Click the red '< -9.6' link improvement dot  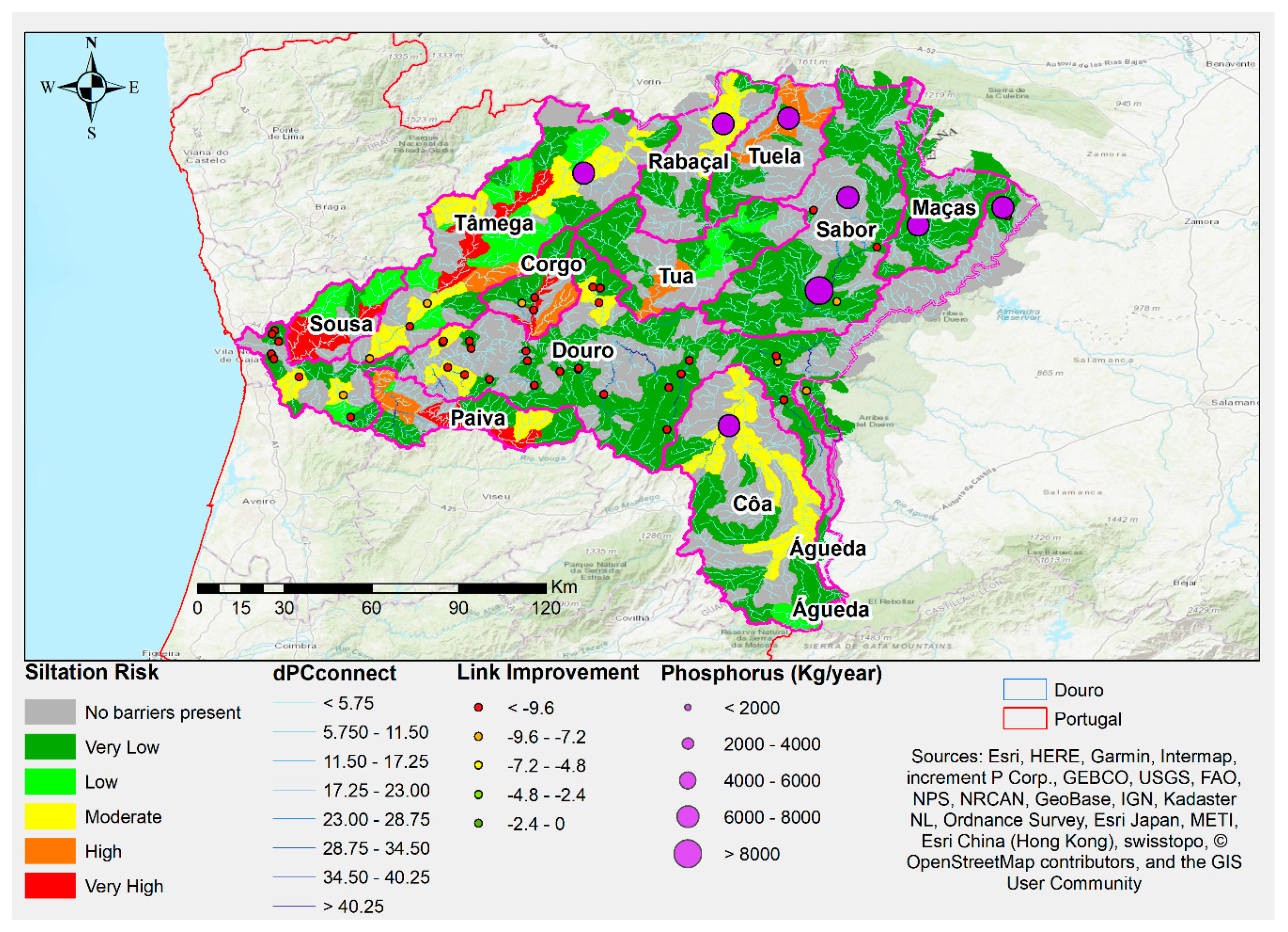coord(478,708)
